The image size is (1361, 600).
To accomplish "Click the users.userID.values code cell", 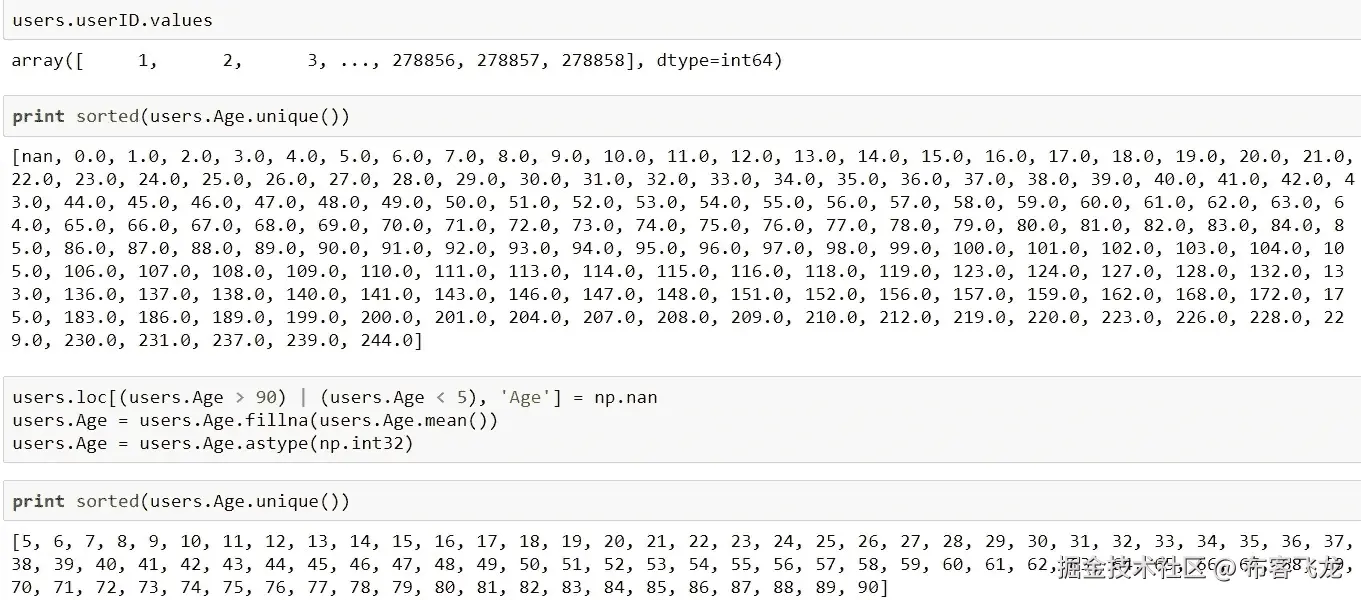I will pos(112,20).
